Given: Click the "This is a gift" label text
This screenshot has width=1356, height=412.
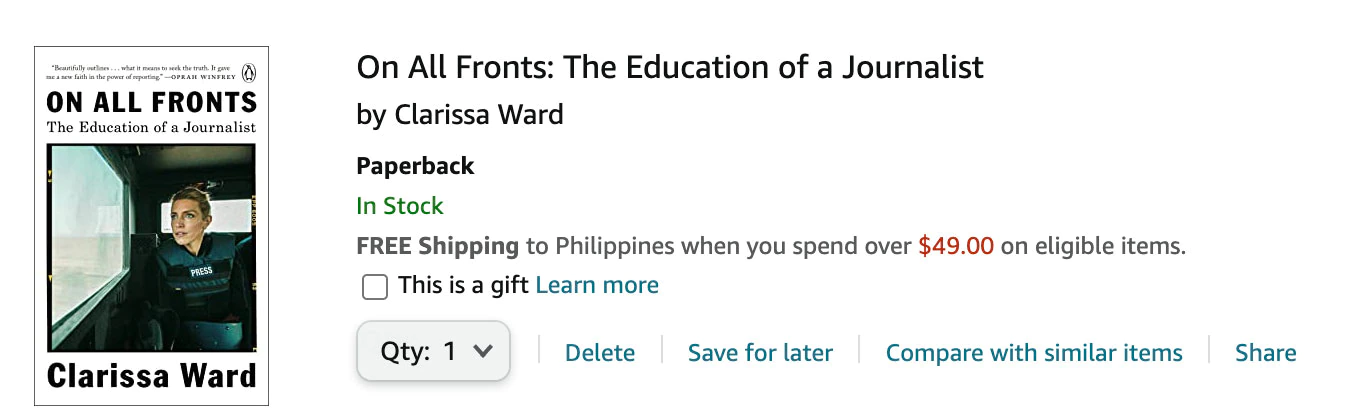Looking at the screenshot, I should point(464,285).
